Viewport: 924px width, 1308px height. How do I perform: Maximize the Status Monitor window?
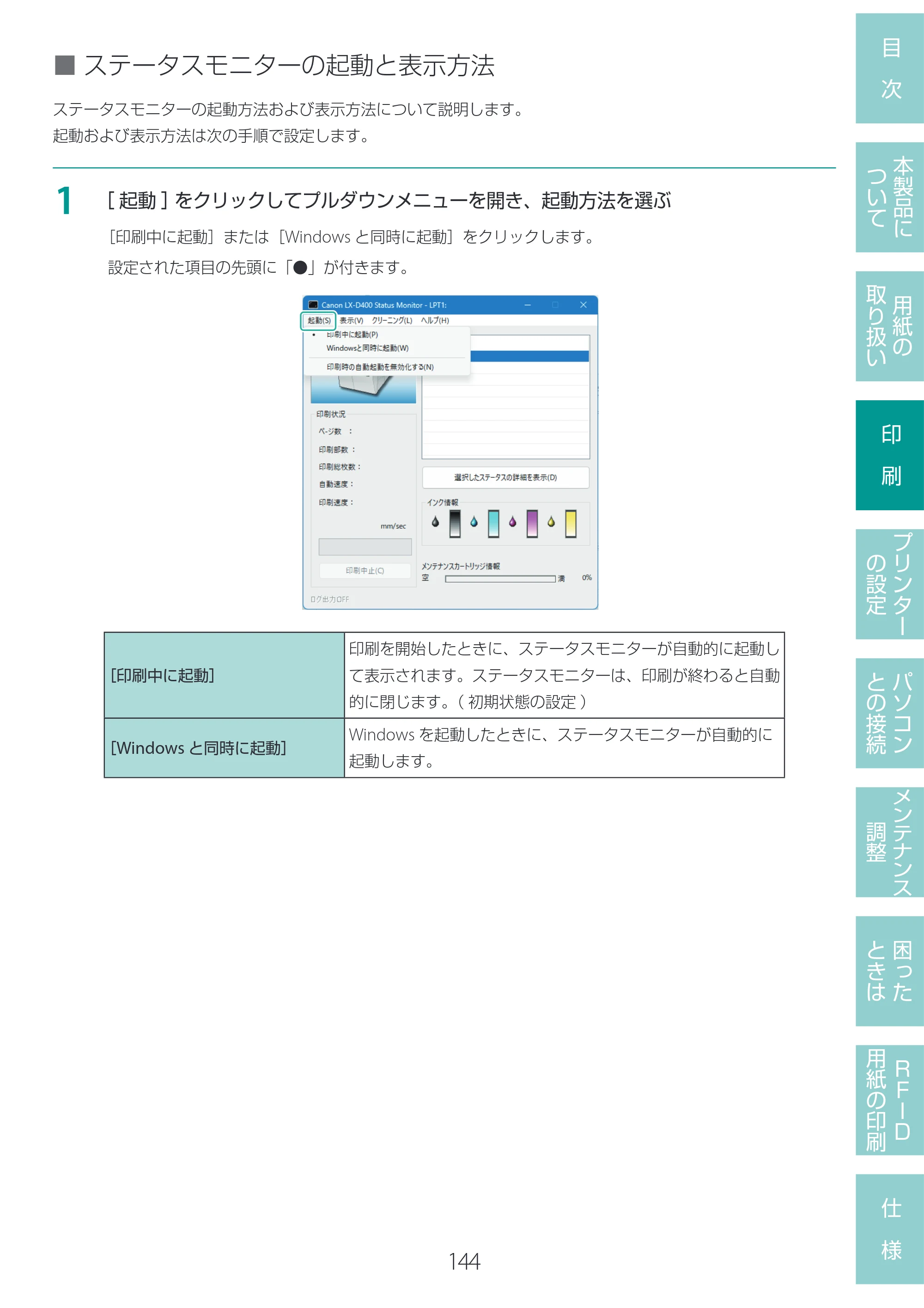coord(555,305)
